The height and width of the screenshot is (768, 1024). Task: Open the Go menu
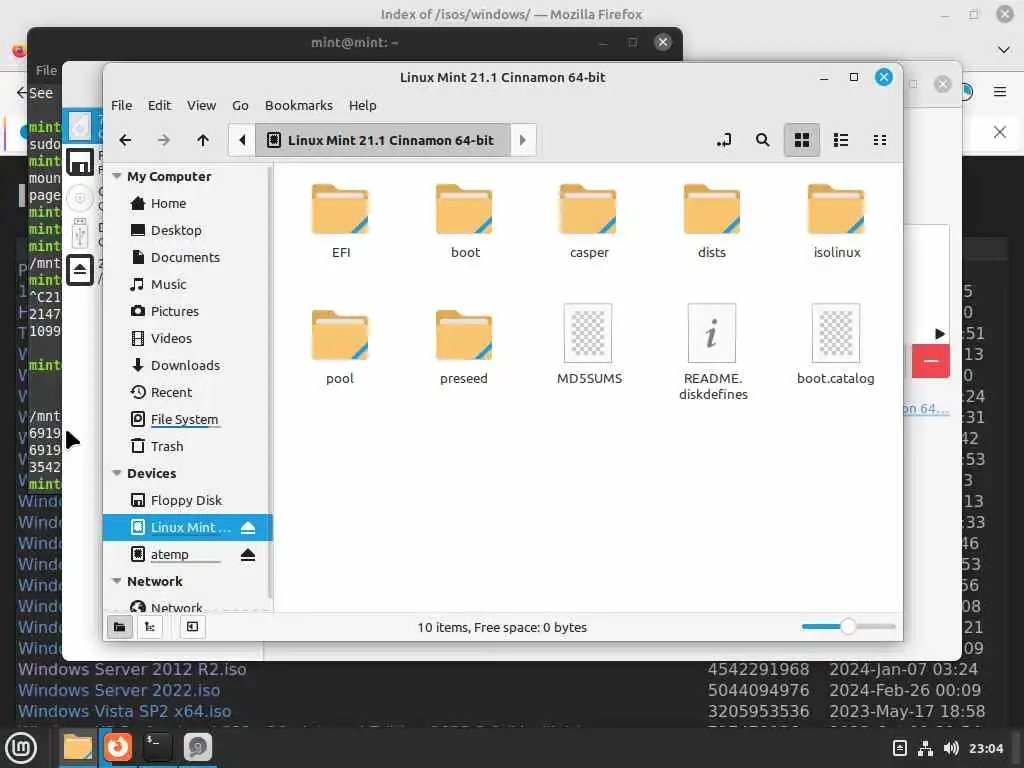click(x=240, y=105)
